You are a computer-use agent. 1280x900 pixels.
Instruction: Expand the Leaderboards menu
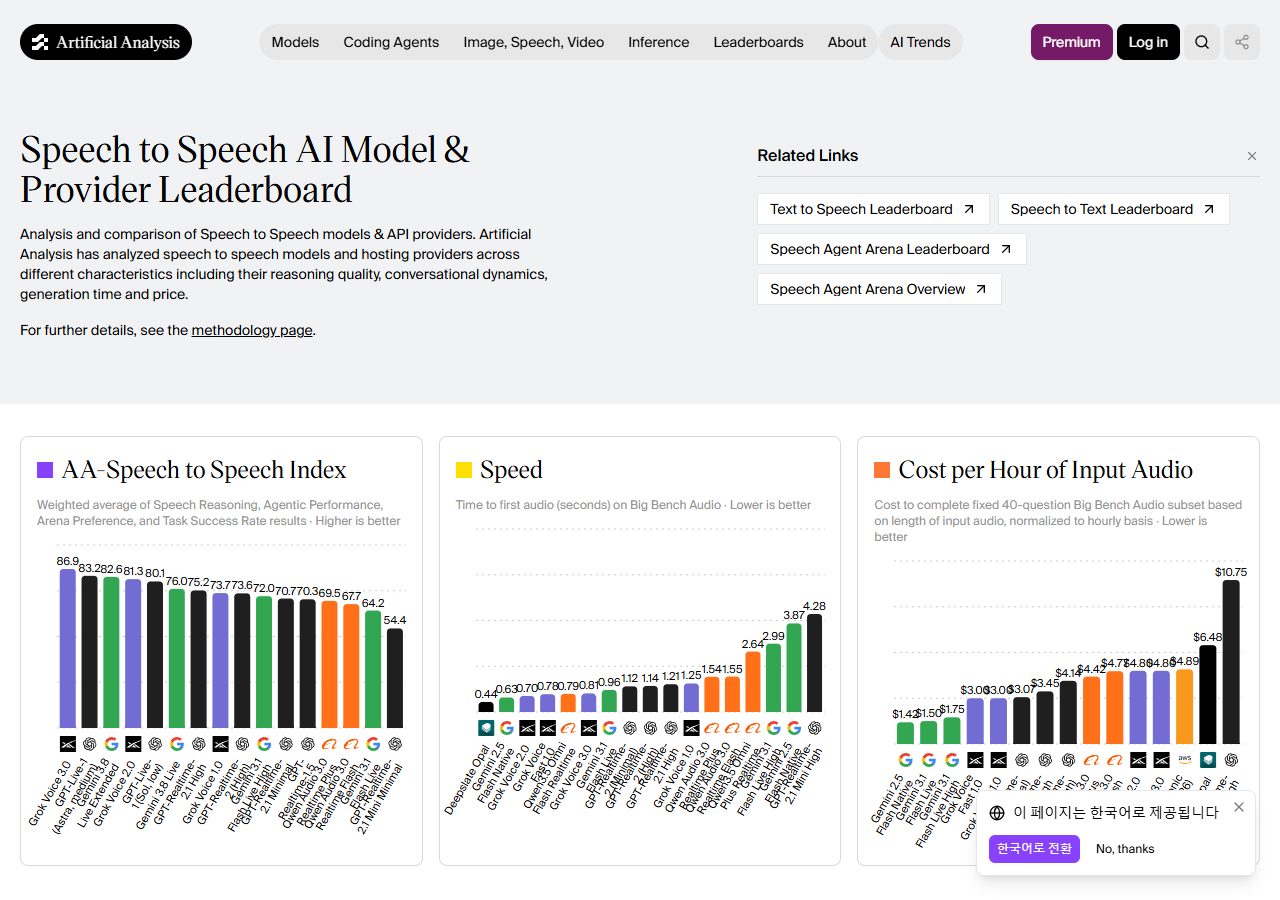758,42
